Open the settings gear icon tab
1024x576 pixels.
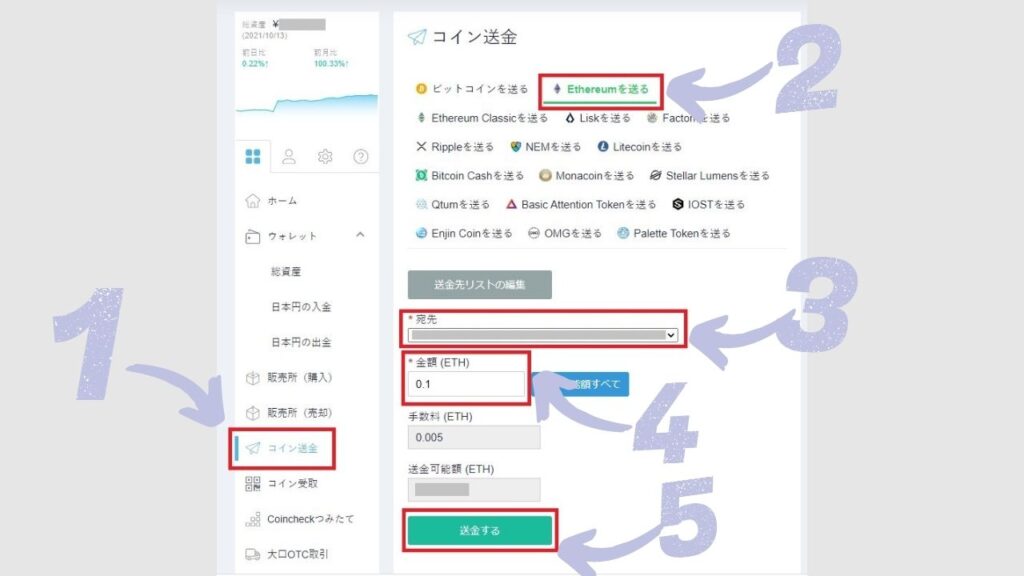325,157
